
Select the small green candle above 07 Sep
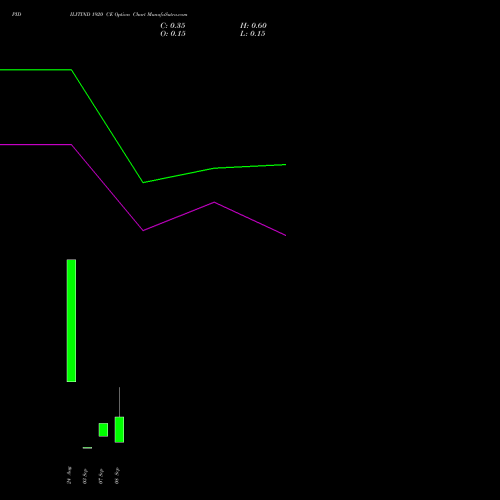tap(103, 430)
